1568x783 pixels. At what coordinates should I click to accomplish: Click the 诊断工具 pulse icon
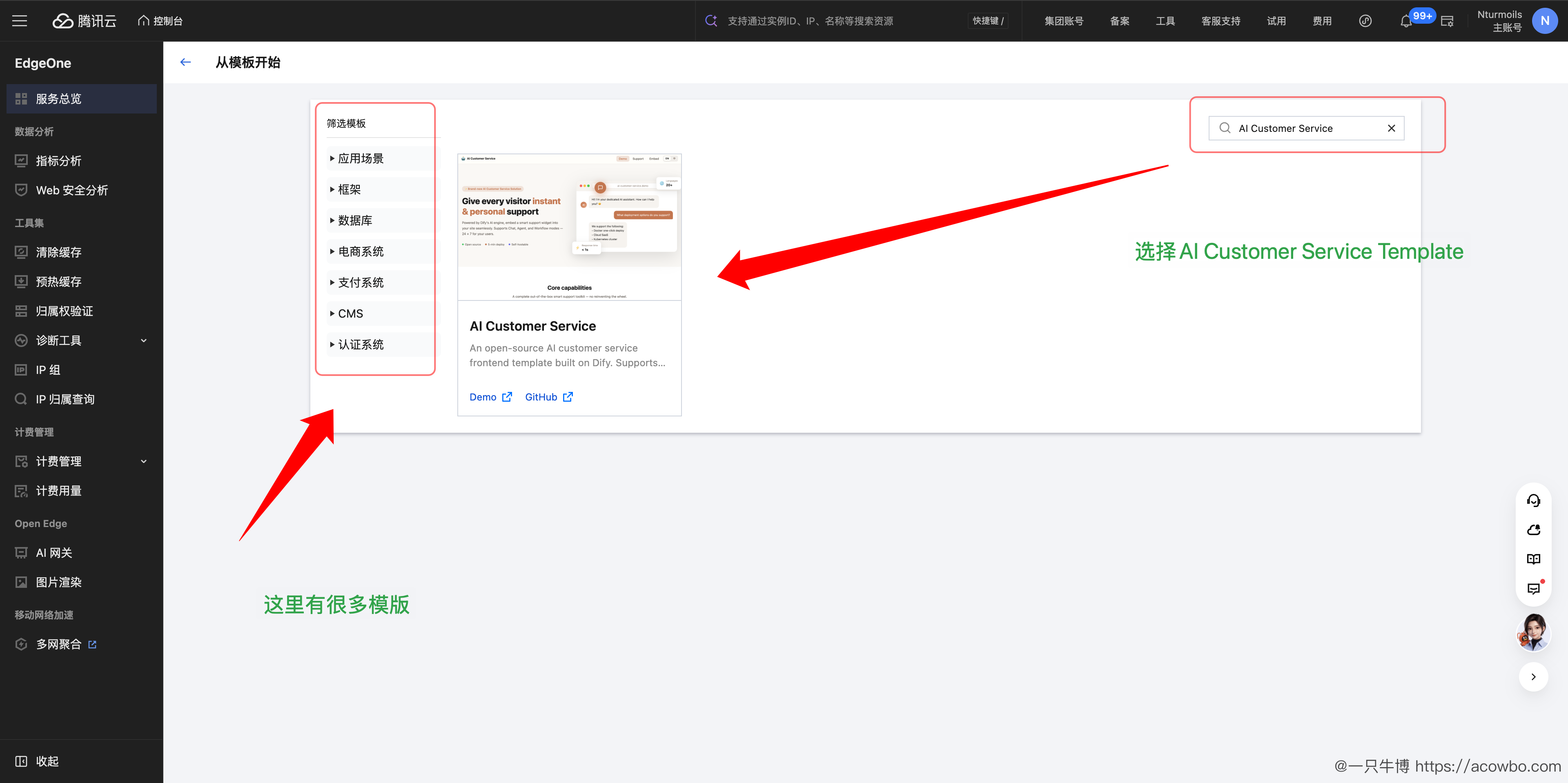click(21, 340)
